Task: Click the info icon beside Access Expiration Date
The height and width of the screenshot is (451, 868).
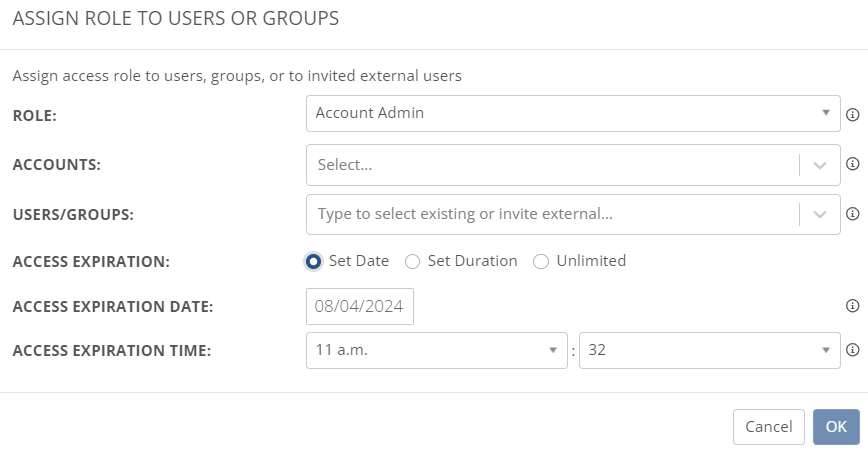Action: (852, 305)
